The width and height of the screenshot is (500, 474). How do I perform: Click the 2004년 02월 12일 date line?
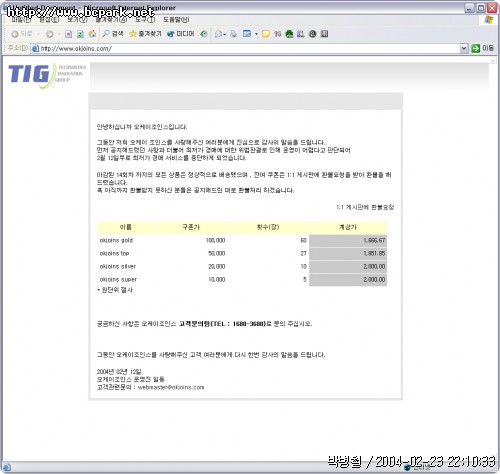(x=119, y=372)
